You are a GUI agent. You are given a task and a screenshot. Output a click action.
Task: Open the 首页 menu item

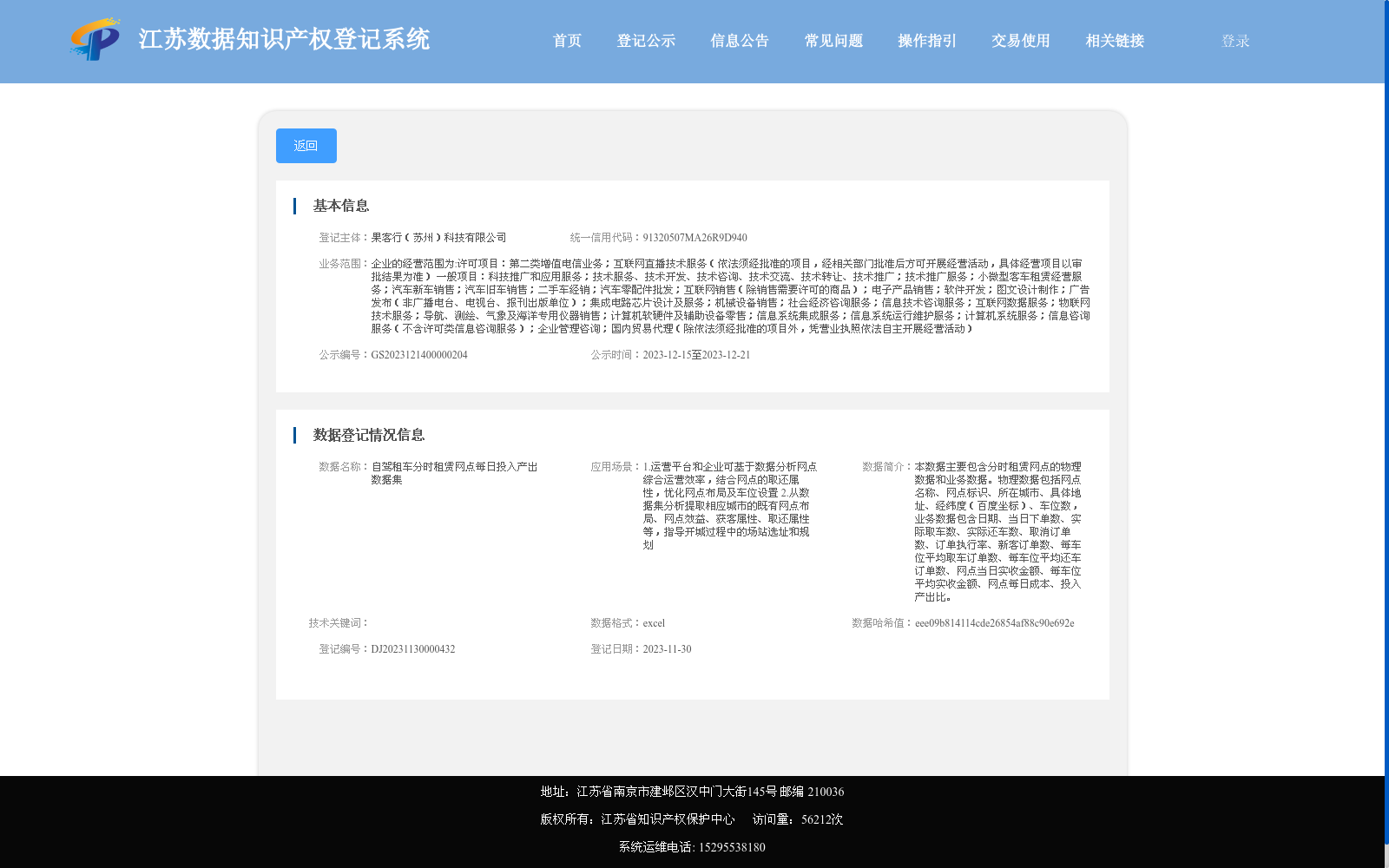coord(567,41)
